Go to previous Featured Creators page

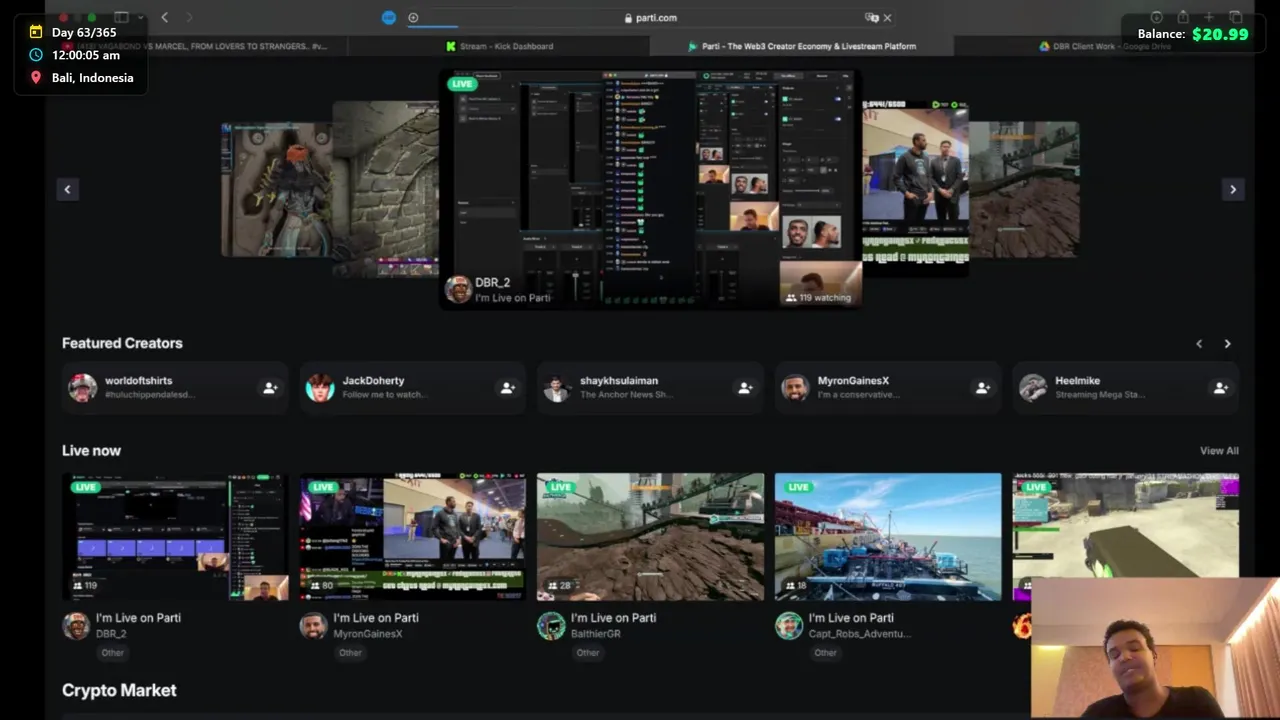point(1199,344)
